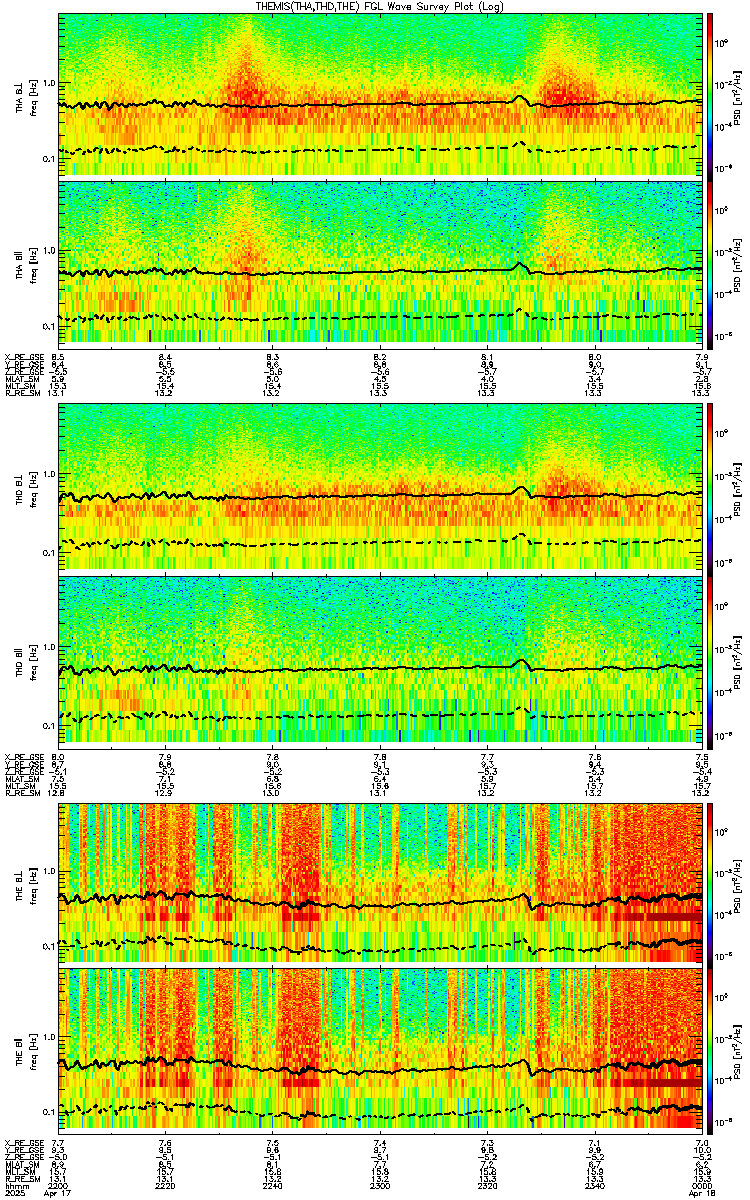Click the R_RE_SM row label under THA panels
Image resolution: width=750 pixels, height=1200 pixels.
click(x=21, y=392)
